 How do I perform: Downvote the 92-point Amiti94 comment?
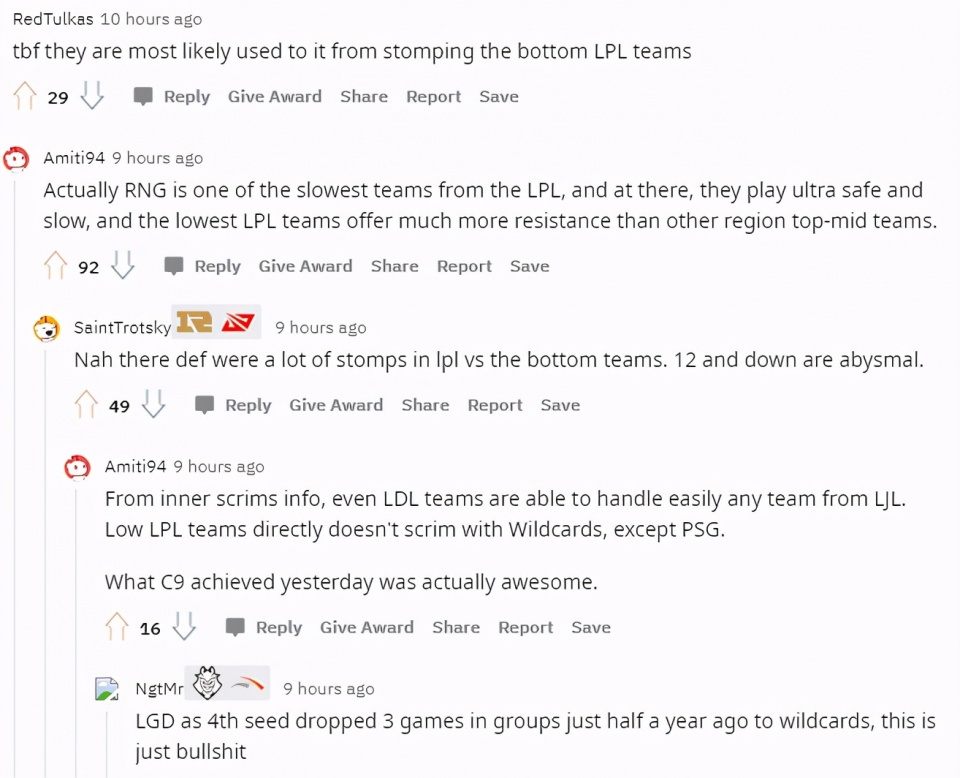(122, 266)
